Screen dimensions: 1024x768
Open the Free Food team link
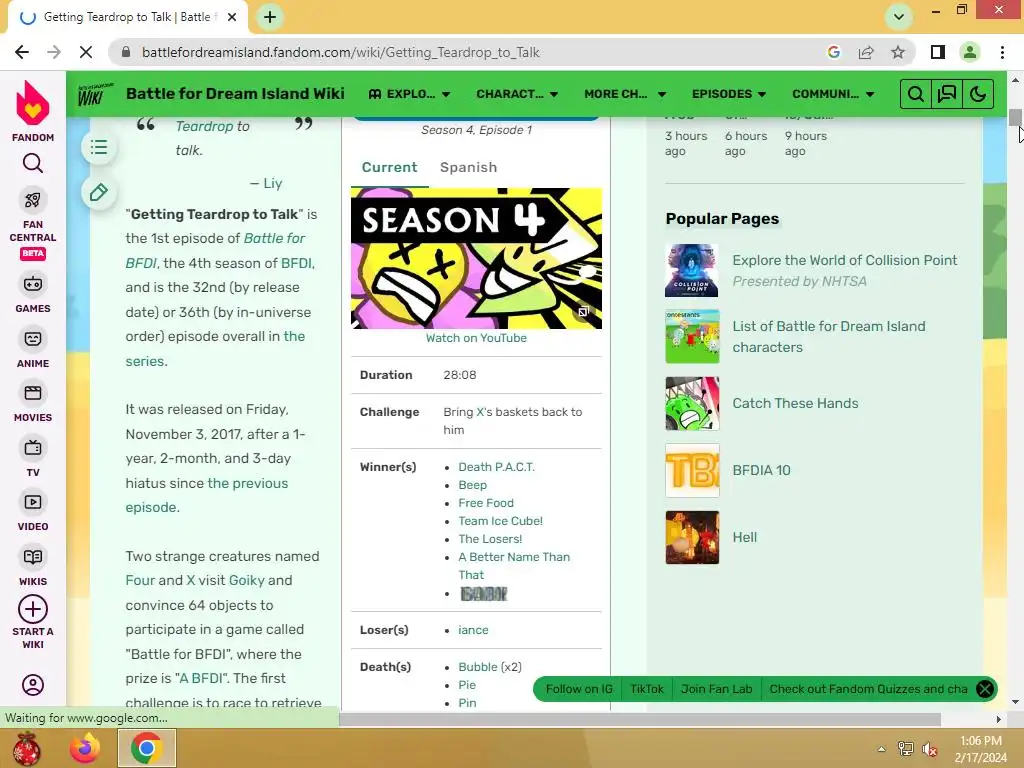coord(486,503)
